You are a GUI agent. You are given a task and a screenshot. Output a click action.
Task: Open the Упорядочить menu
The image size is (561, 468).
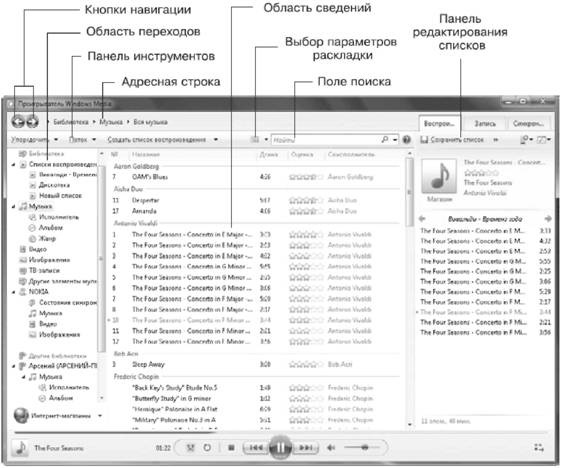pos(34,140)
